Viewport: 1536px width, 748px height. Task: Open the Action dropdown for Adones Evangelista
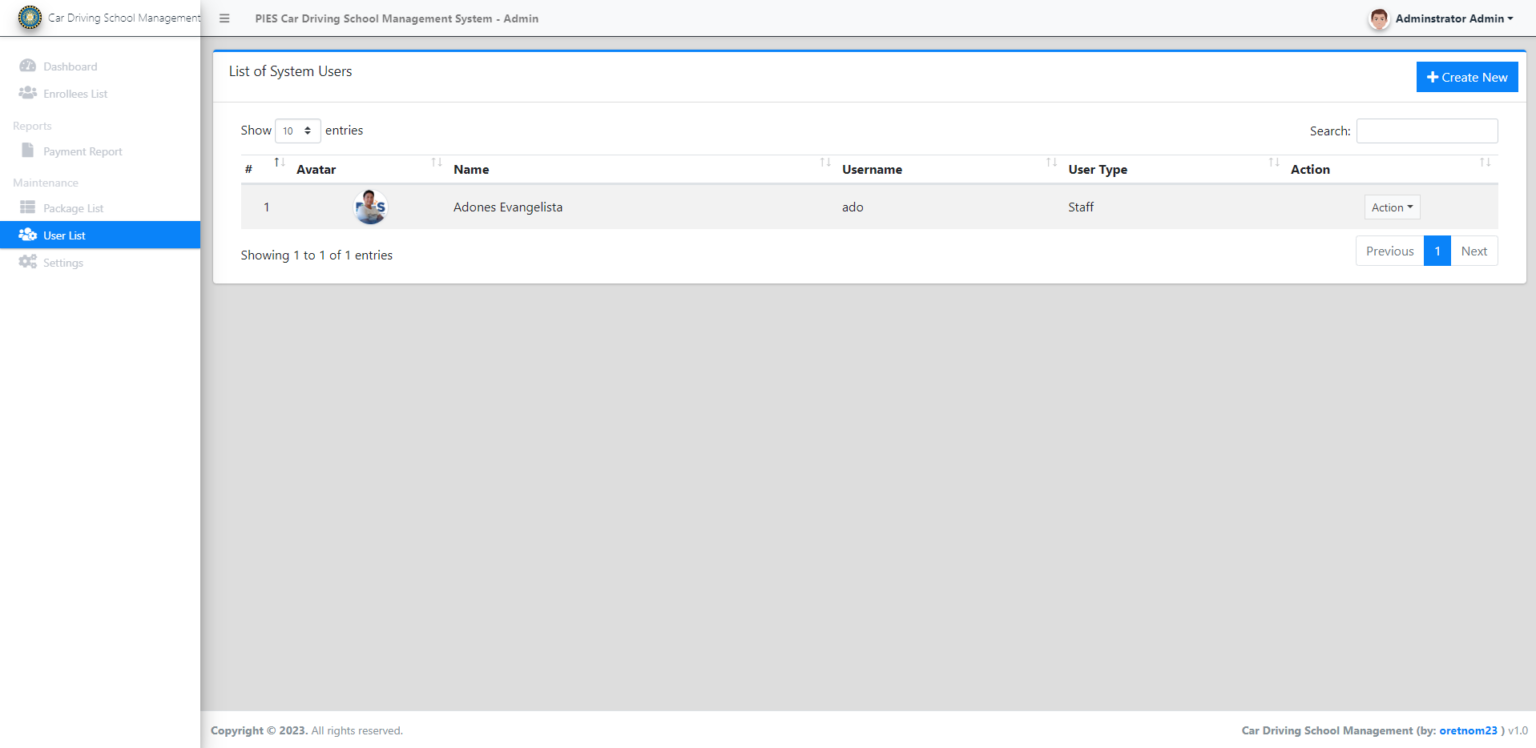click(1392, 207)
